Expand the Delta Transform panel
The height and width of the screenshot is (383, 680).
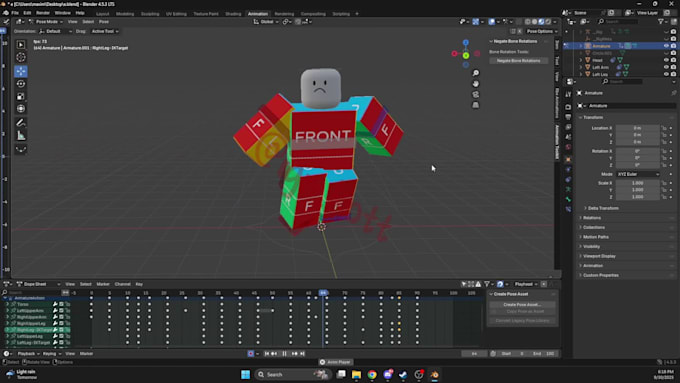pos(603,208)
